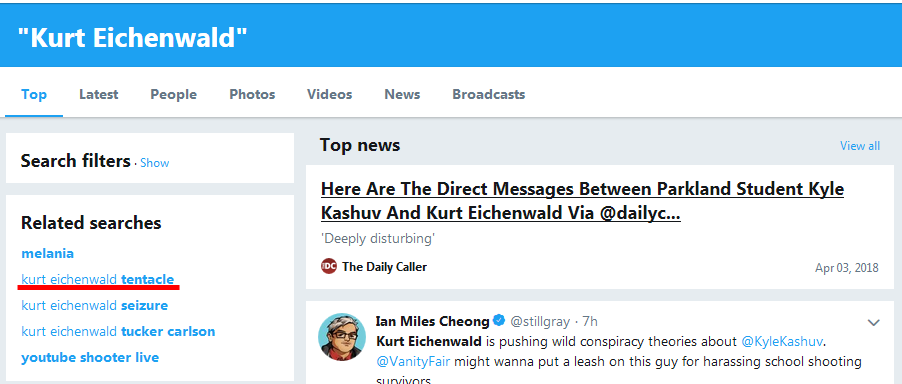Switch to the Latest tab
902x384 pixels.
(x=98, y=94)
